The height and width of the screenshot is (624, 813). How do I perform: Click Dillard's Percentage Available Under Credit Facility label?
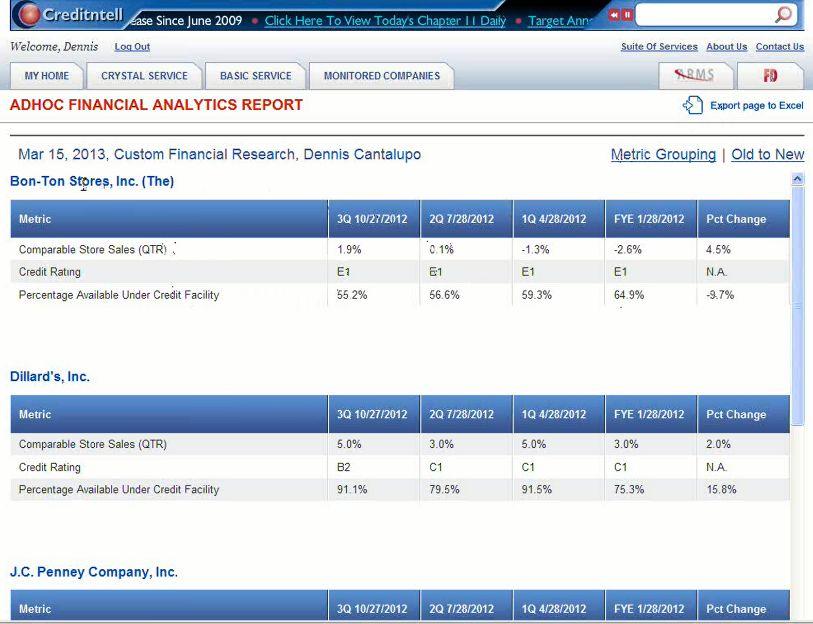coord(119,489)
